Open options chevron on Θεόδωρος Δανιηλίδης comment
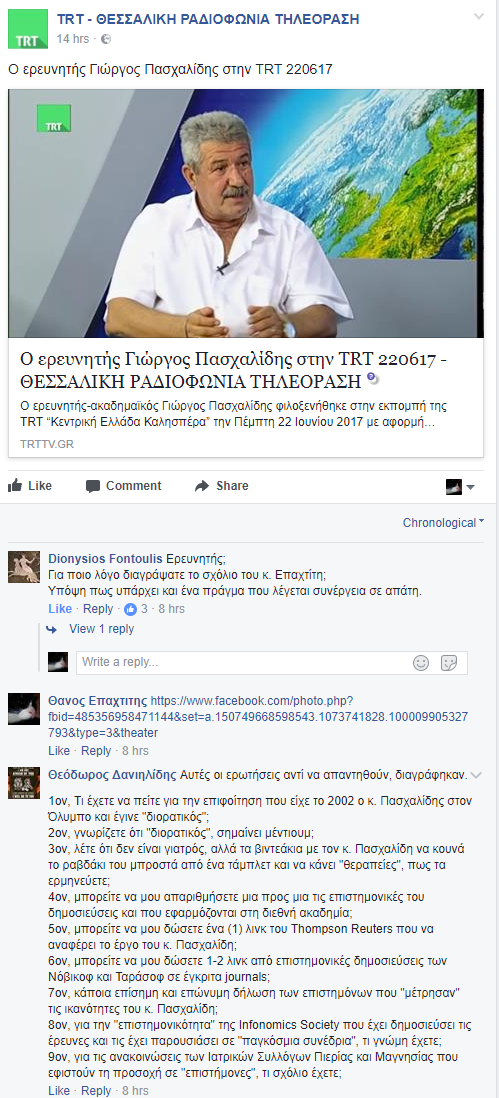499x1098 pixels. [x=477, y=775]
